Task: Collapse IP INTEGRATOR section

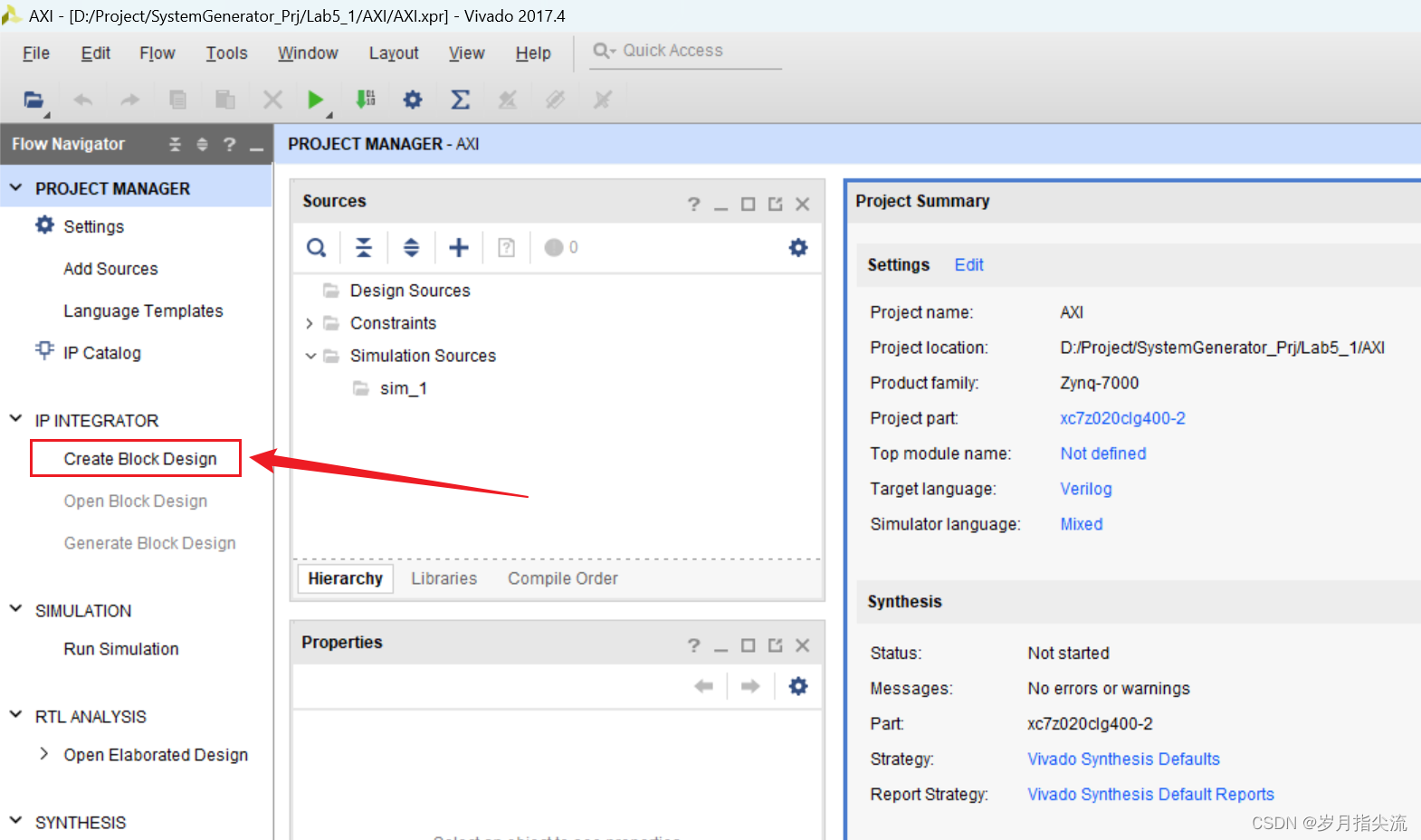Action: tap(15, 418)
